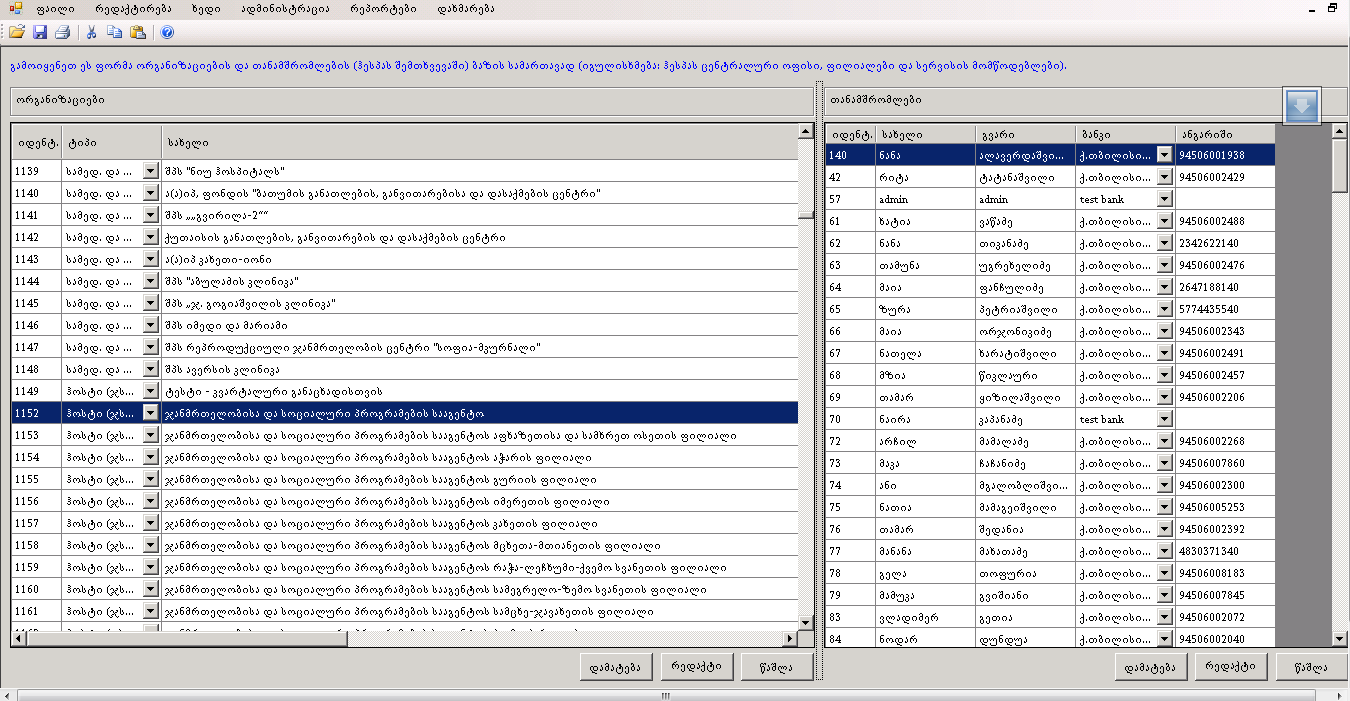Viewport: 1350px width, 701px height.
Task: Open bank dropdown for employee 140
Action: (x=1164, y=155)
